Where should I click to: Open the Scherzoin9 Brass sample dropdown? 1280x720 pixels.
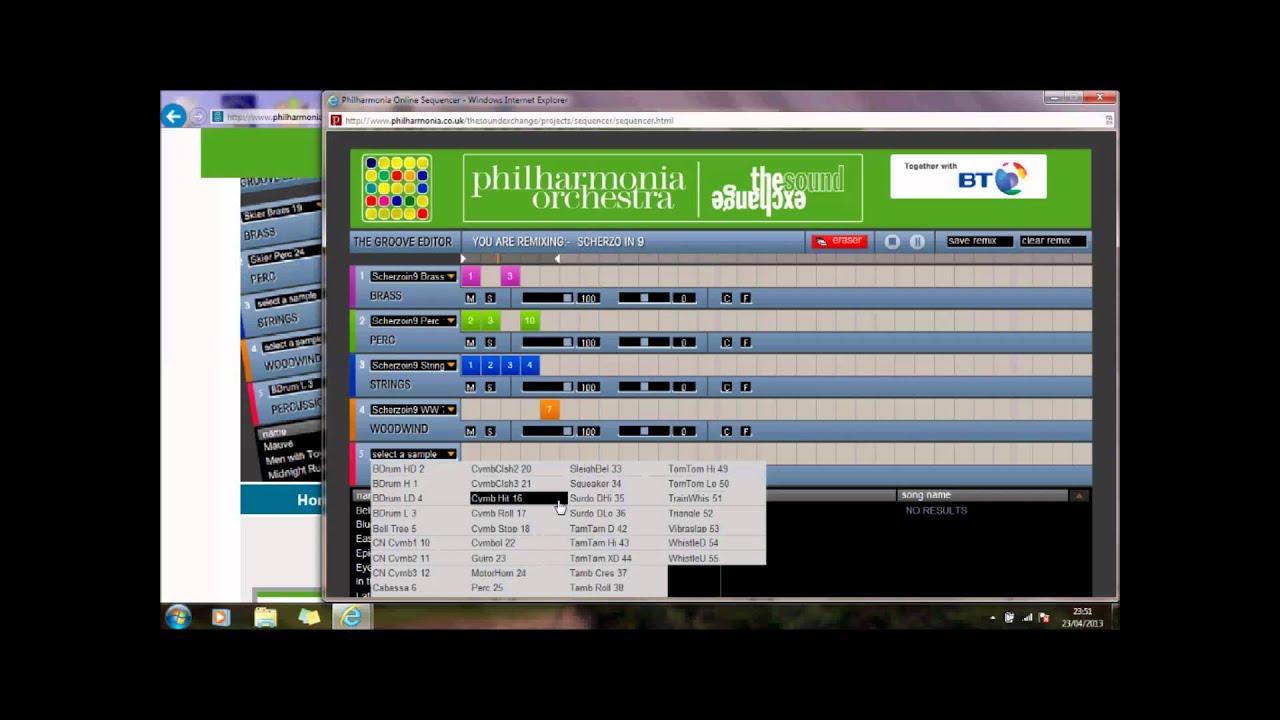(413, 276)
